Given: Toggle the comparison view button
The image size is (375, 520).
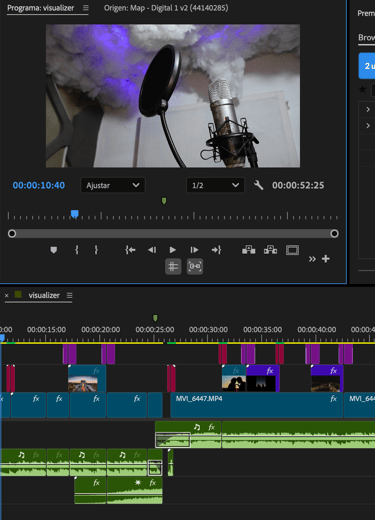Looking at the screenshot, I should point(195,267).
